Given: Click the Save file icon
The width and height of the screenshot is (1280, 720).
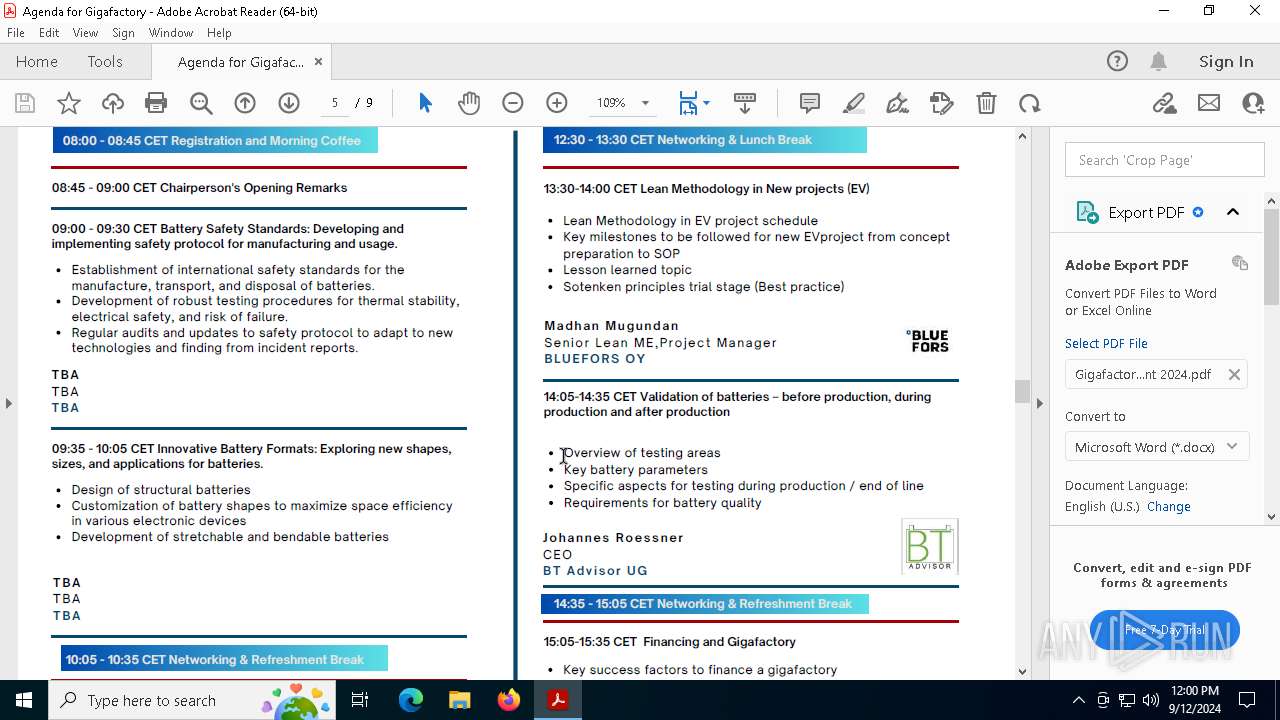Looking at the screenshot, I should click(25, 103).
